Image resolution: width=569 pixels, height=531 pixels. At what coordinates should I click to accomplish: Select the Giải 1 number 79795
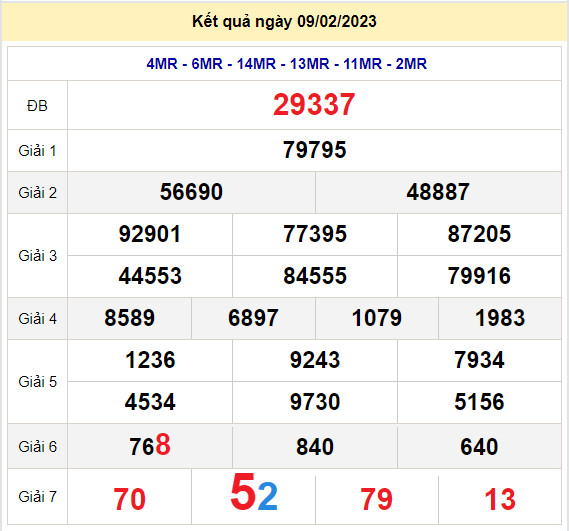click(x=315, y=150)
